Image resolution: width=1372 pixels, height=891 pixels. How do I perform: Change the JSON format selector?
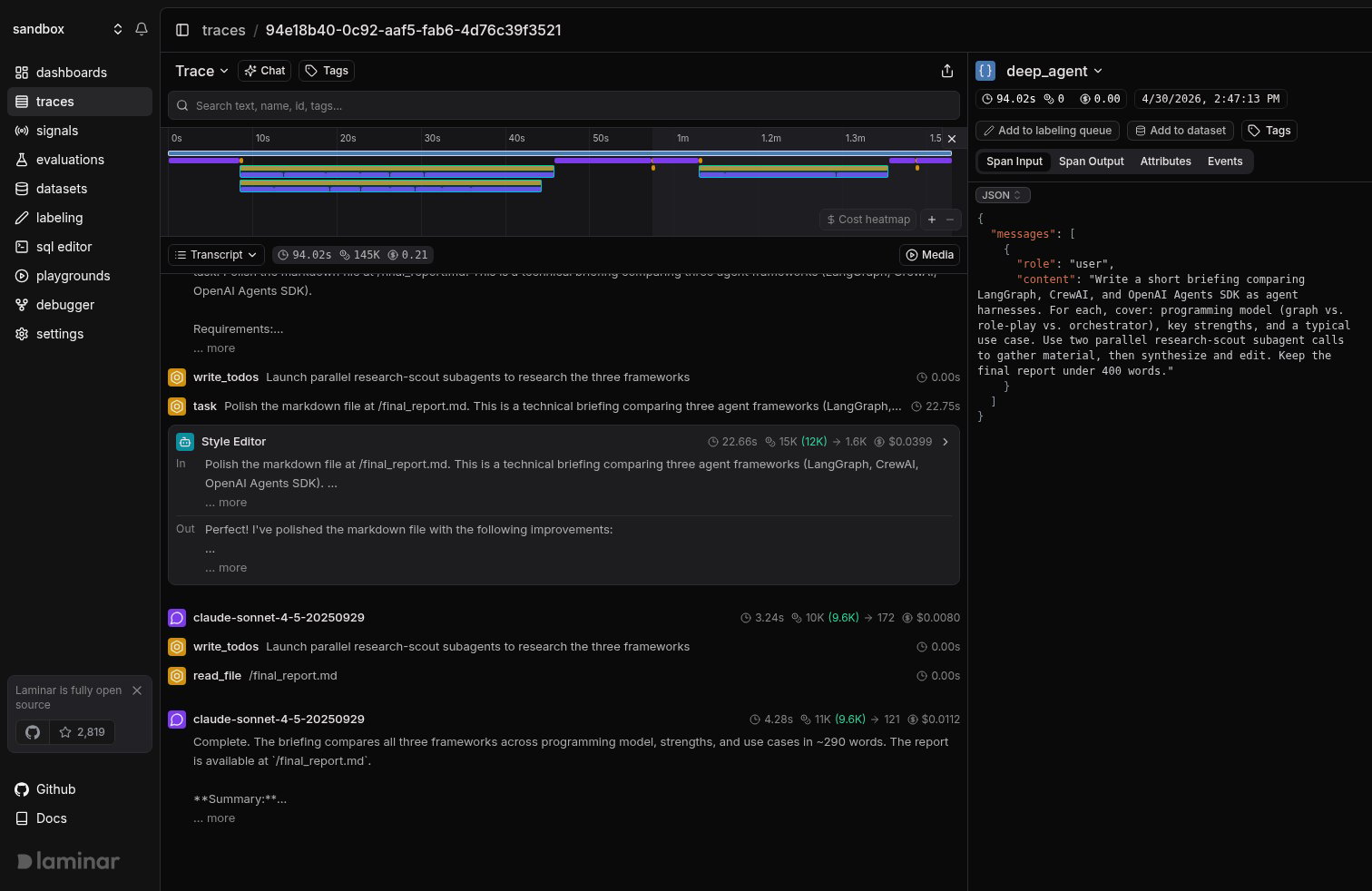point(1003,195)
